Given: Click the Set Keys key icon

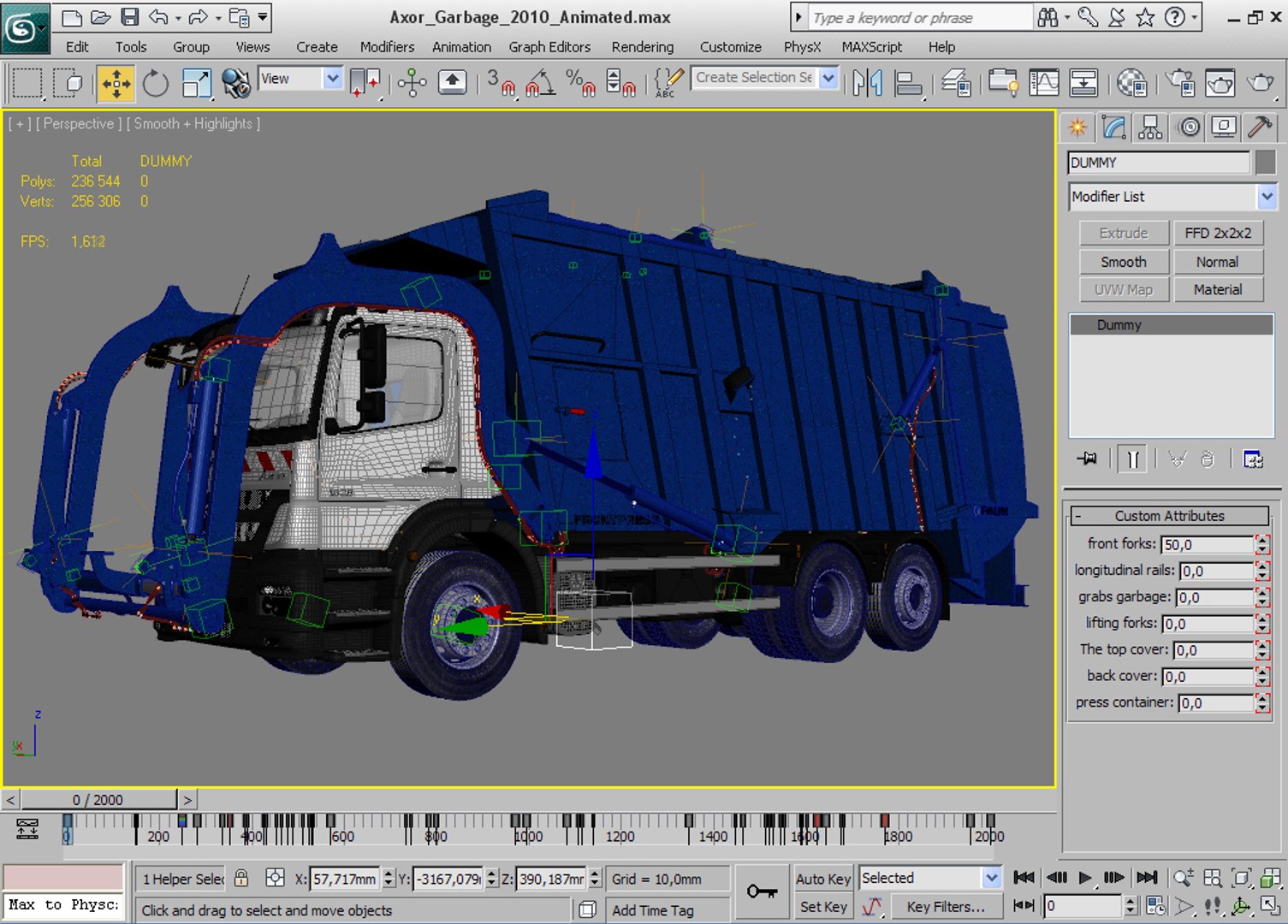Looking at the screenshot, I should (762, 891).
